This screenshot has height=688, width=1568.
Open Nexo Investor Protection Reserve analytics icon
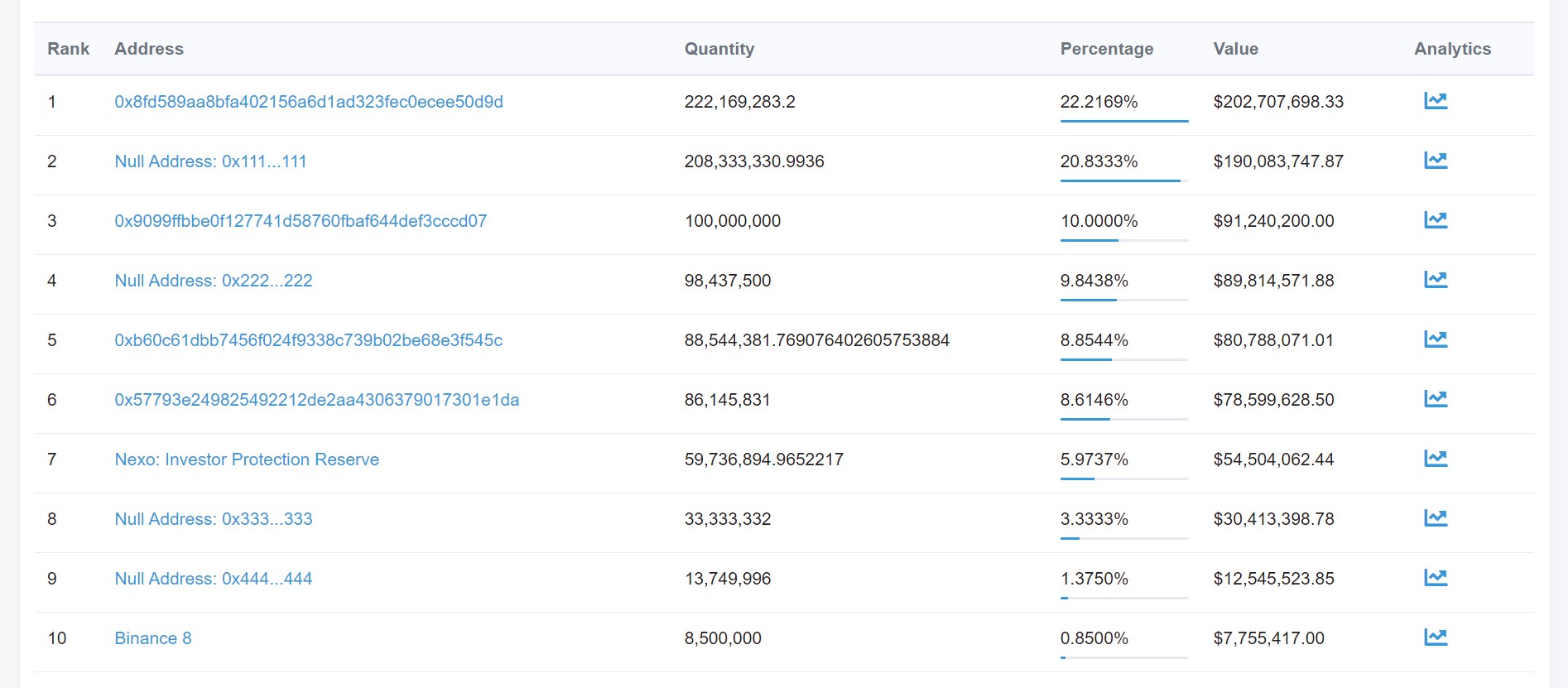1436,459
